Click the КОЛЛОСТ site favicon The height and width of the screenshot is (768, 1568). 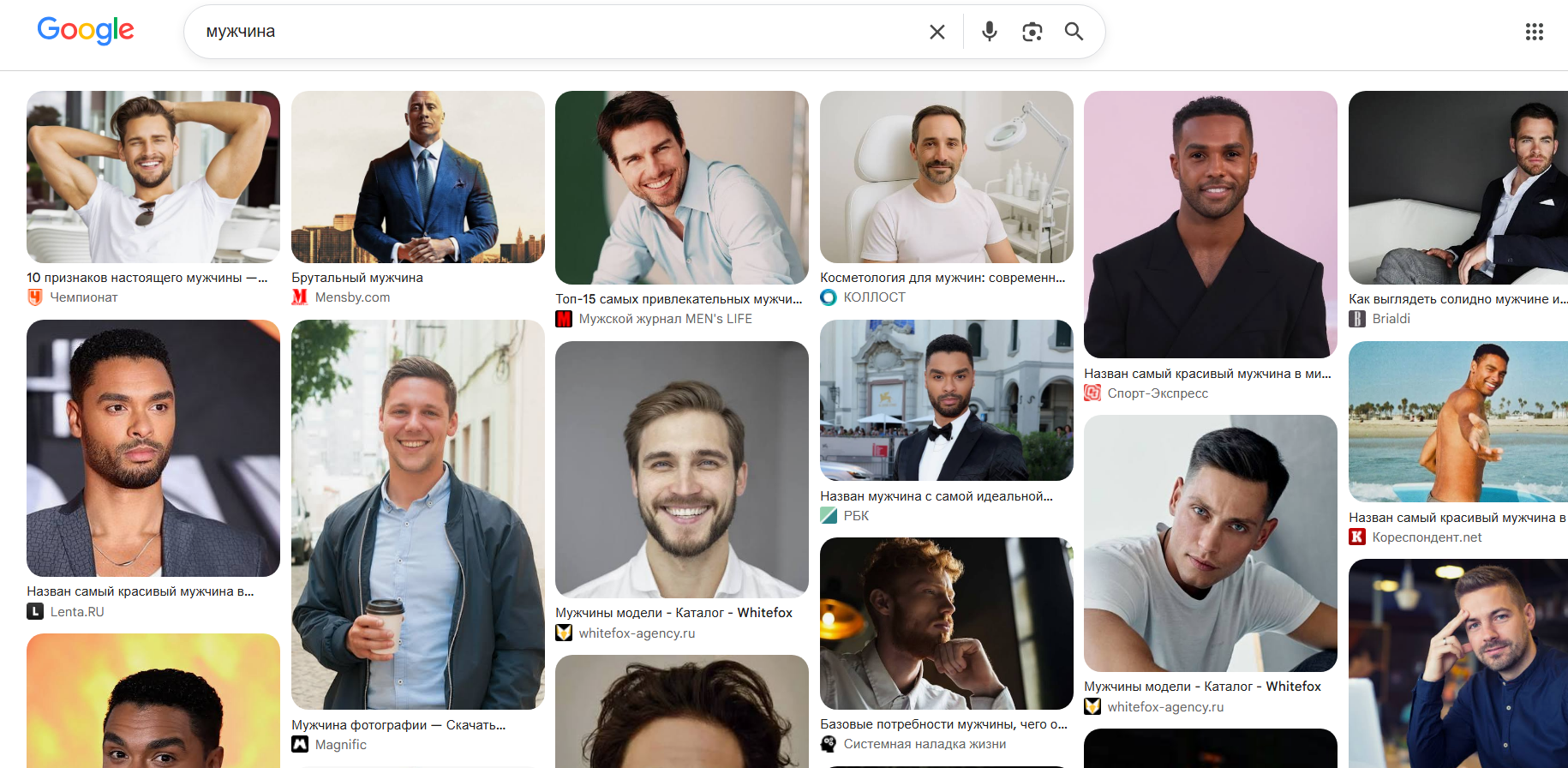coord(829,297)
